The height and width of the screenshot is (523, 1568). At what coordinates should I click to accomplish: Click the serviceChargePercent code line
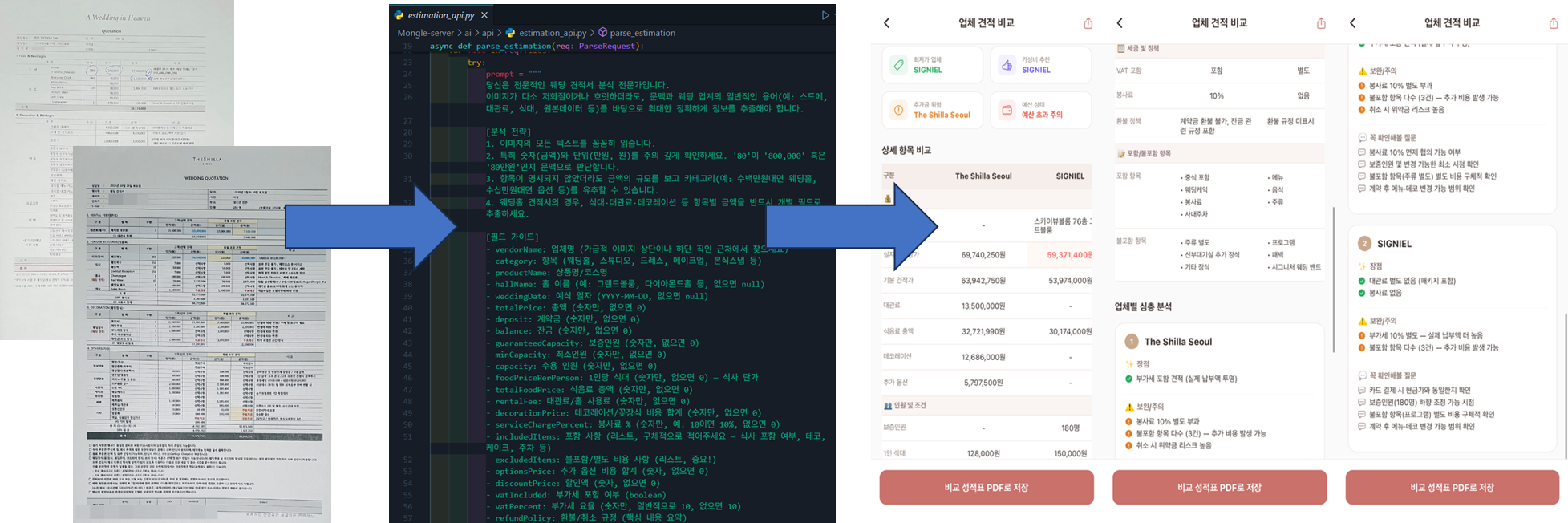pyautogui.click(x=633, y=424)
